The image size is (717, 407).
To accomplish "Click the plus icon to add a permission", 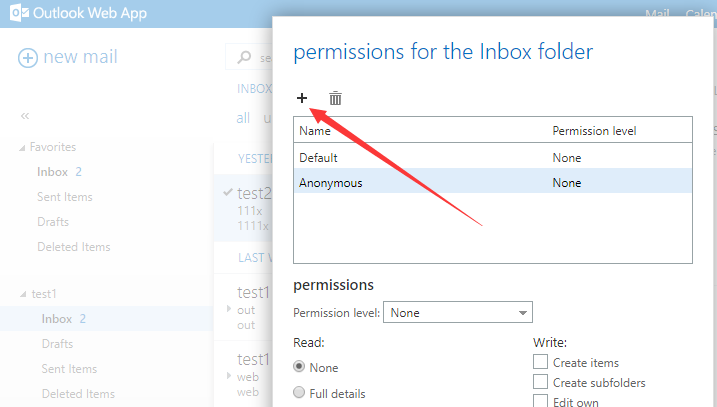I will 302,98.
